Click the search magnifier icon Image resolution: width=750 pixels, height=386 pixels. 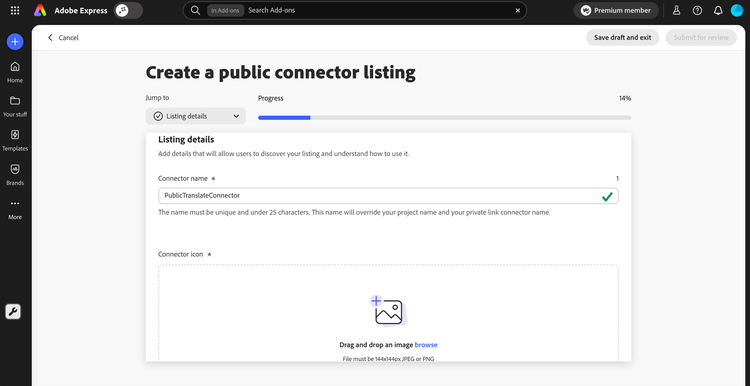click(195, 10)
